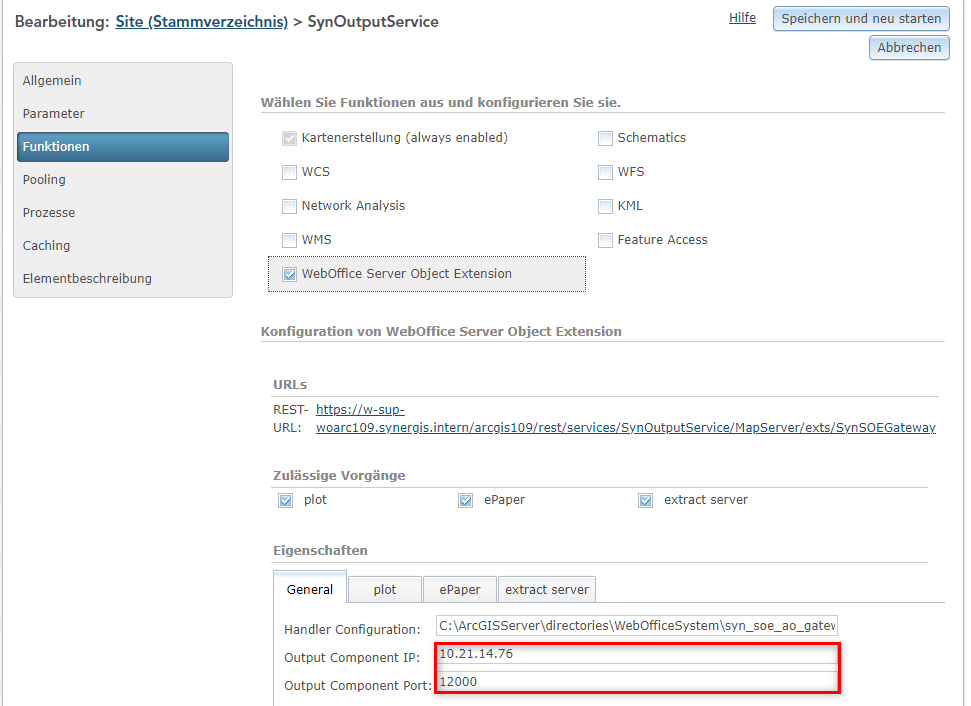The height and width of the screenshot is (706, 971).
Task: Select the extract server properties tab
Action: pos(547,590)
